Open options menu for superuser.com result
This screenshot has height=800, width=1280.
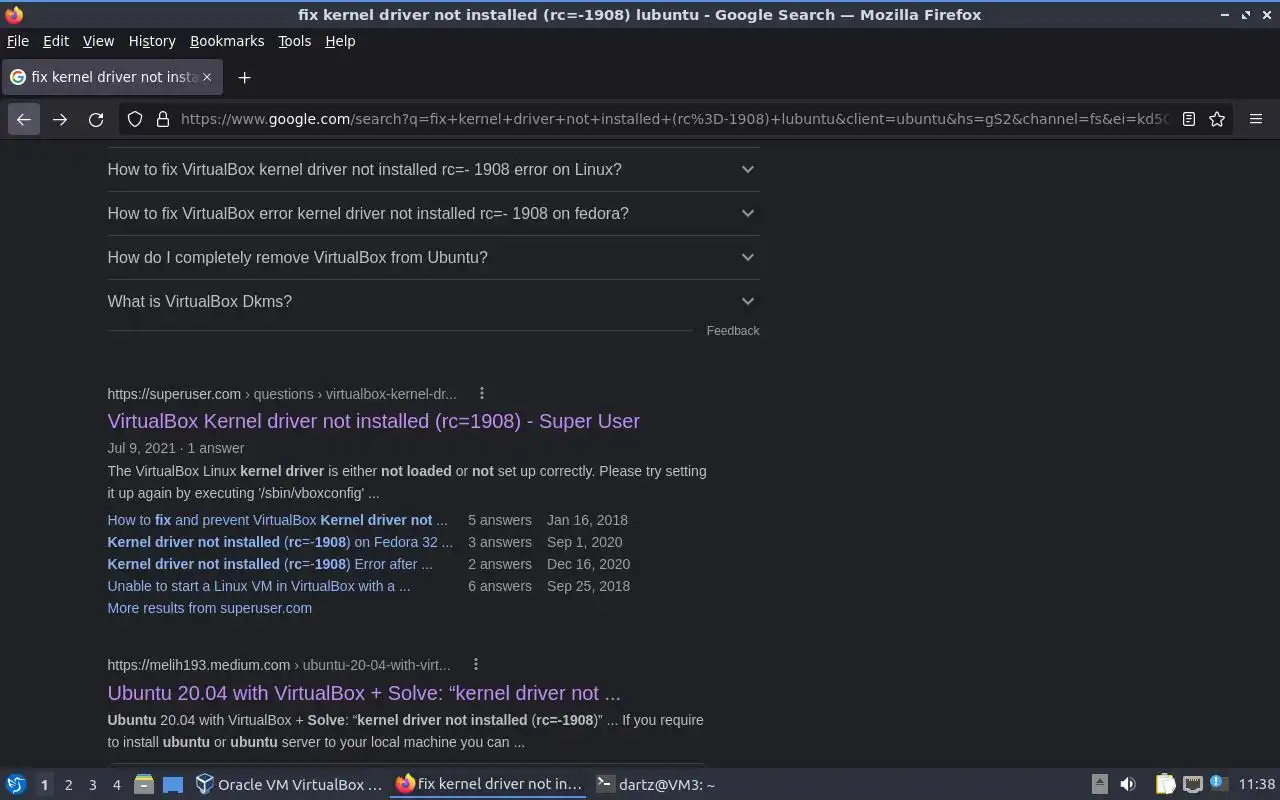click(x=482, y=394)
